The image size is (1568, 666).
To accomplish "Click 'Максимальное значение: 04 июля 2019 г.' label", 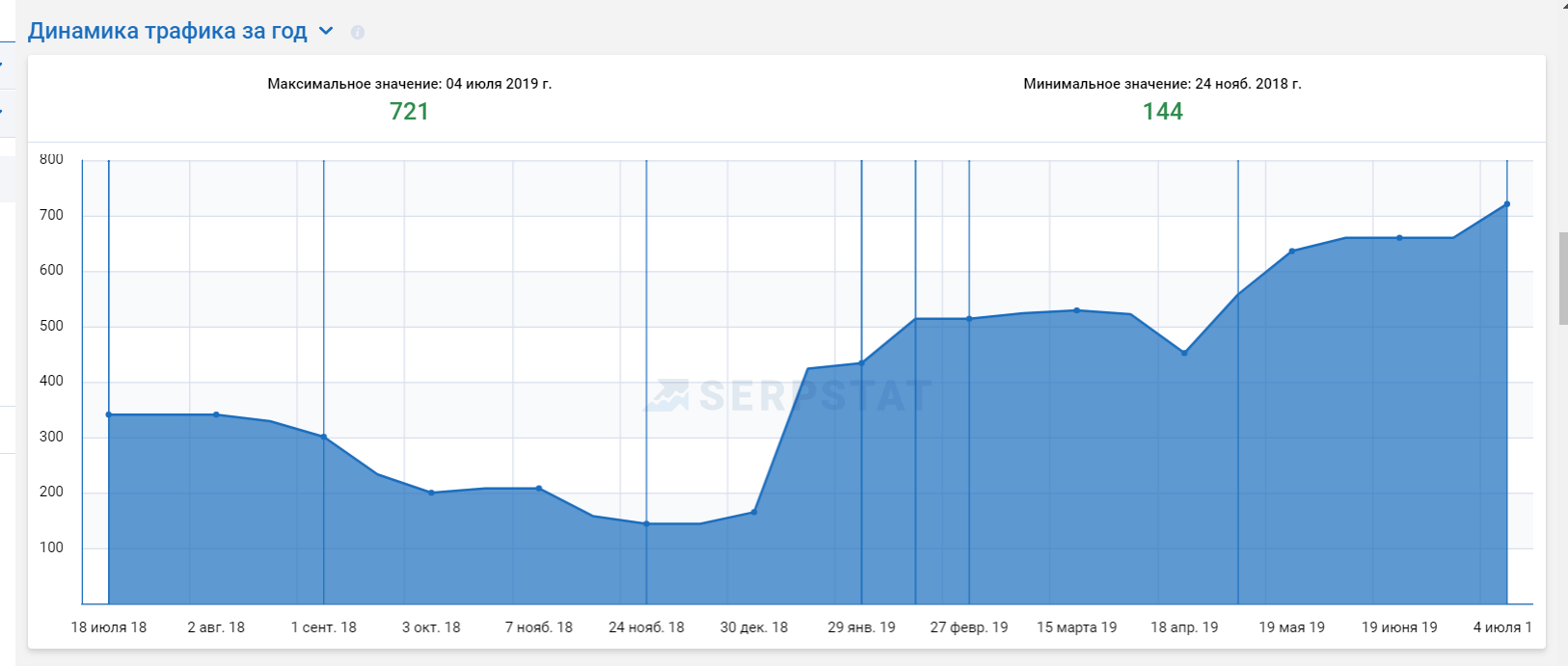I will pyautogui.click(x=409, y=84).
